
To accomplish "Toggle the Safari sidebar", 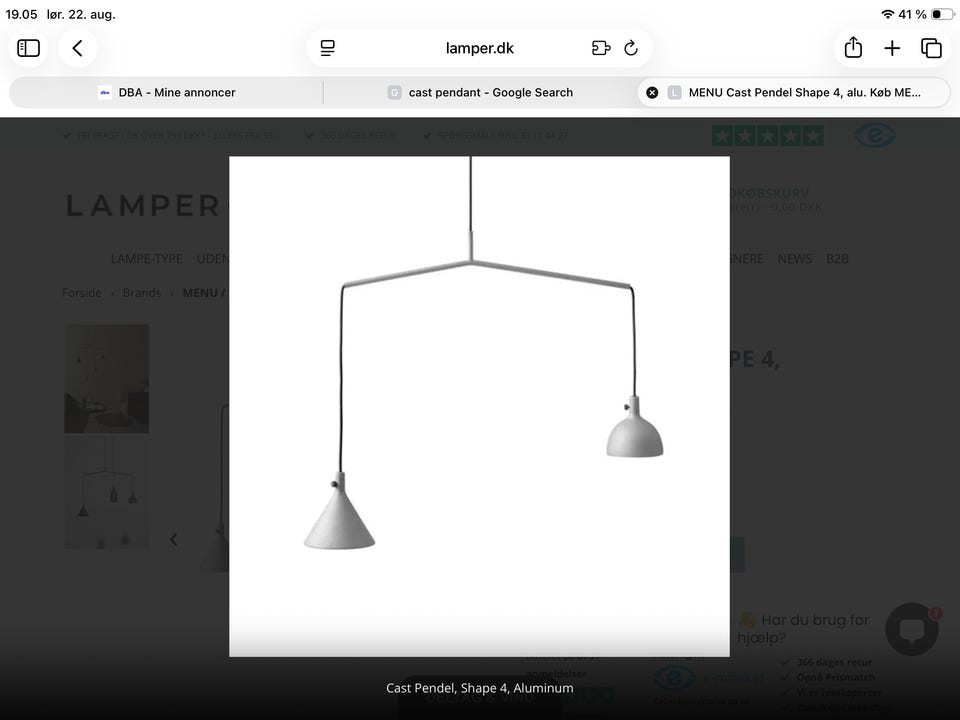I will point(28,48).
